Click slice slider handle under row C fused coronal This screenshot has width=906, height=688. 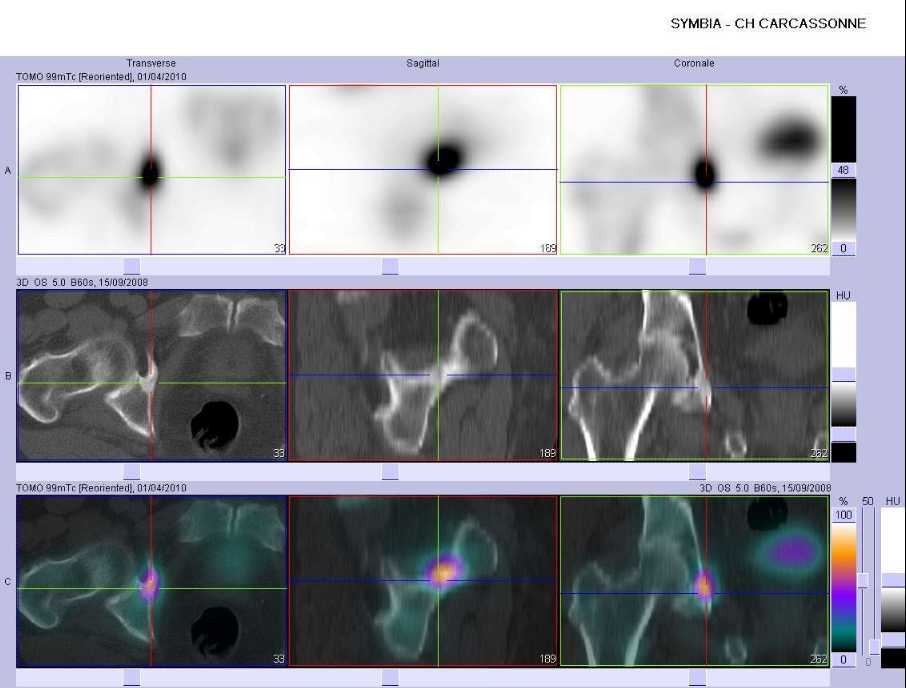click(697, 678)
